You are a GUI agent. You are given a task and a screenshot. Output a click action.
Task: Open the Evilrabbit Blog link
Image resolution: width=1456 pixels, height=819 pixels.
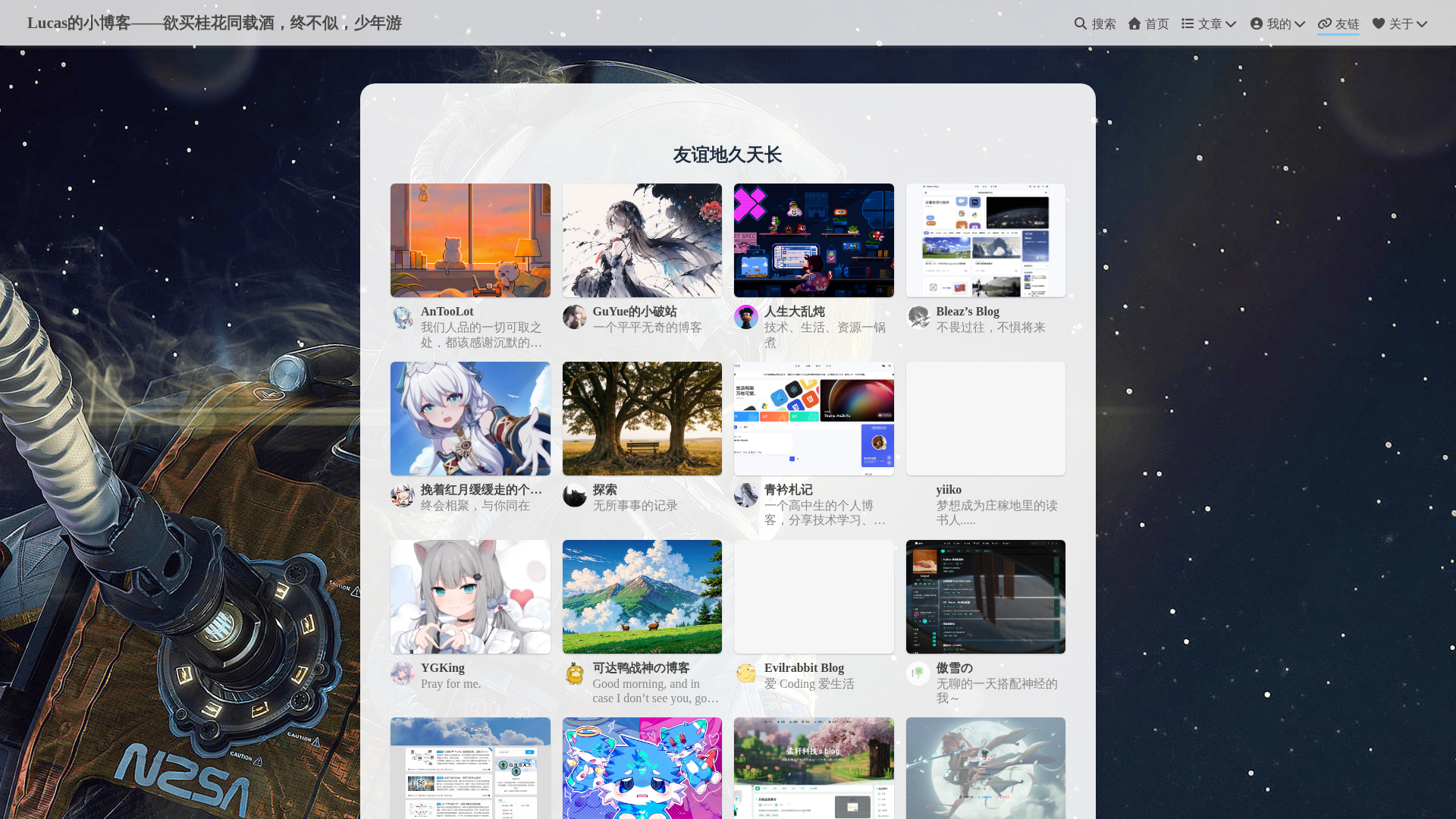804,668
